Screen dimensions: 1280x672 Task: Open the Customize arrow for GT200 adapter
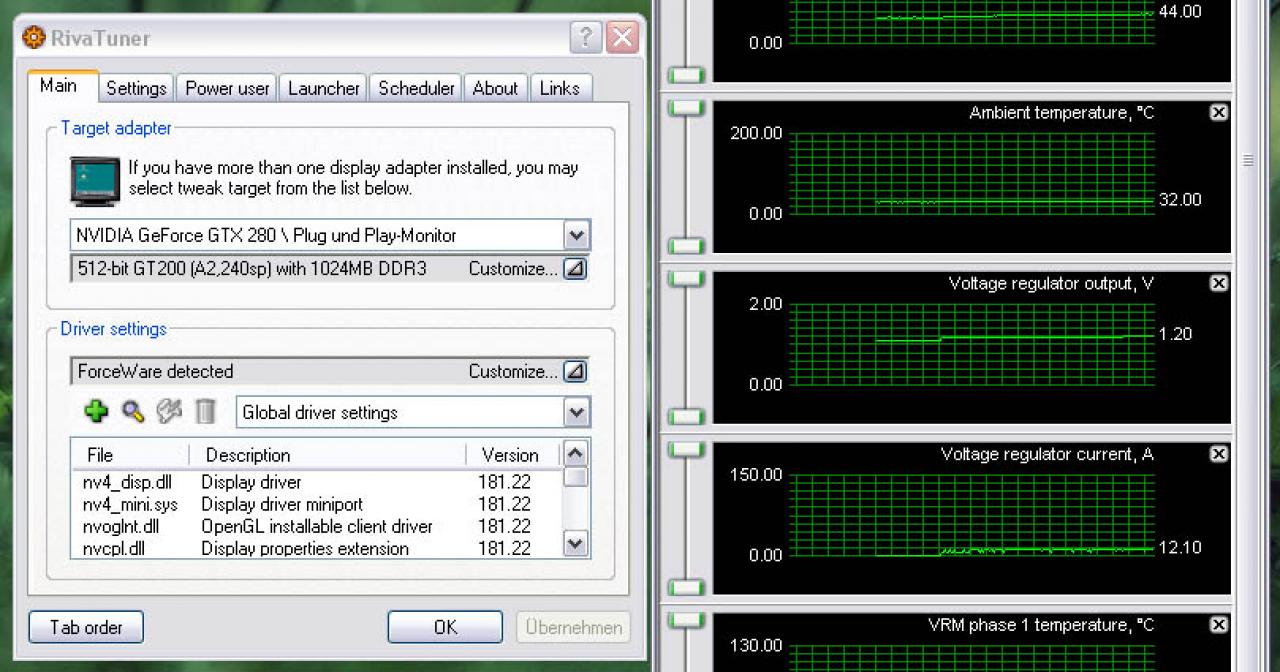coord(575,268)
